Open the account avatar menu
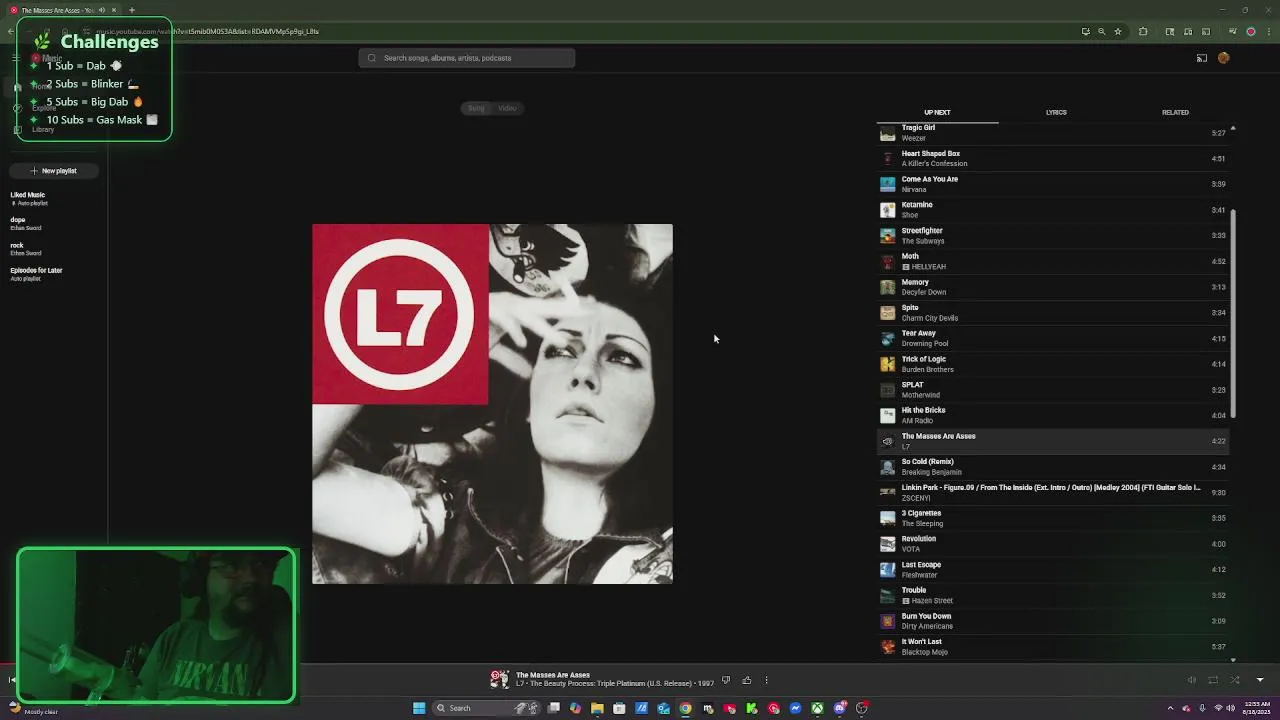 click(1223, 58)
